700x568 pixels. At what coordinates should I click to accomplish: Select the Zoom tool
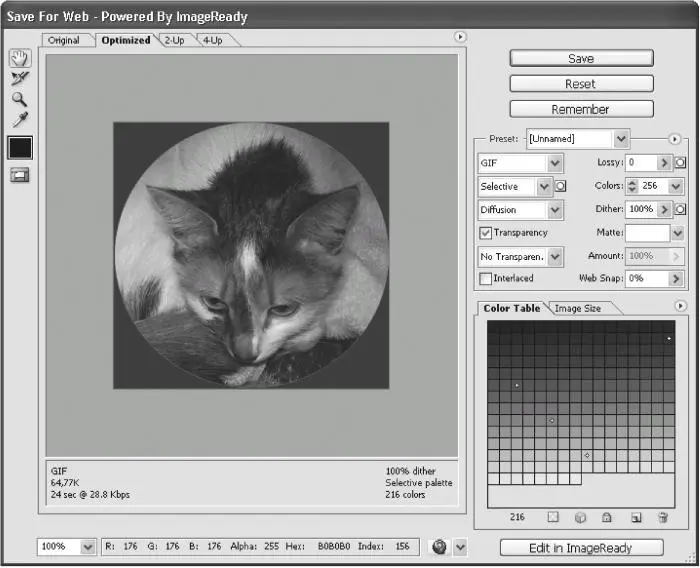20,99
